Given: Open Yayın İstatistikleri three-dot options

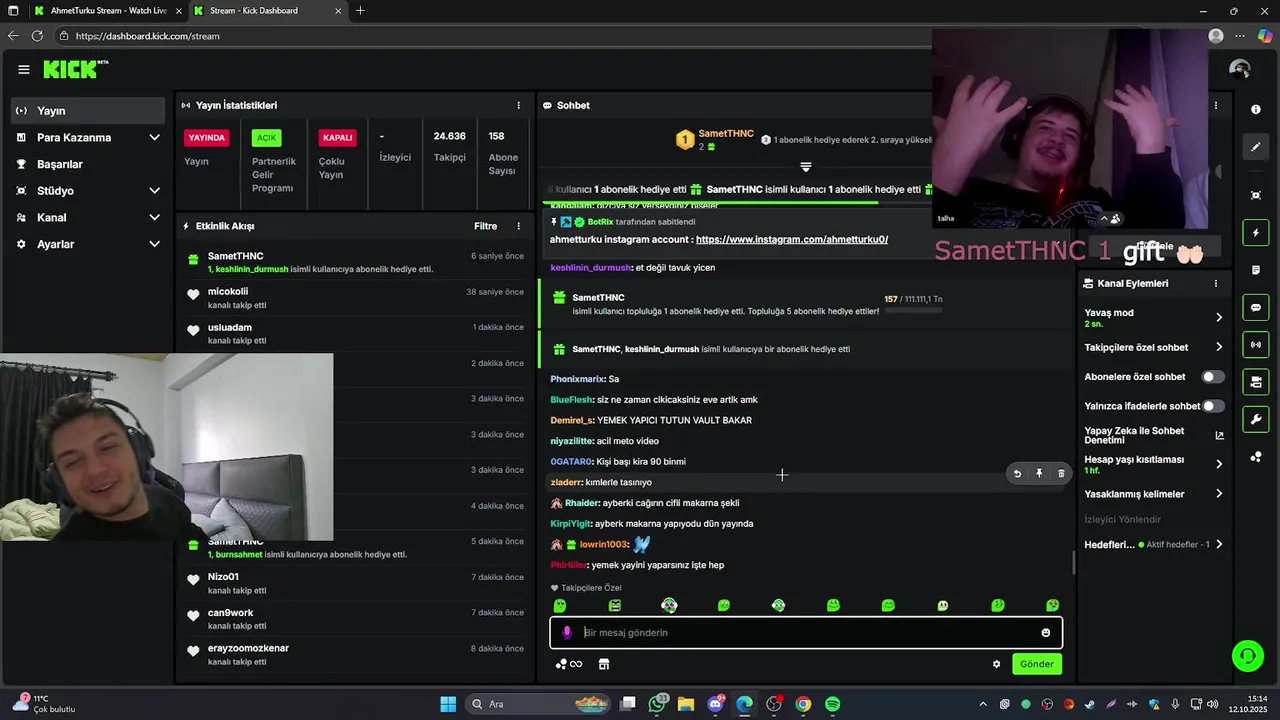Looking at the screenshot, I should point(518,105).
